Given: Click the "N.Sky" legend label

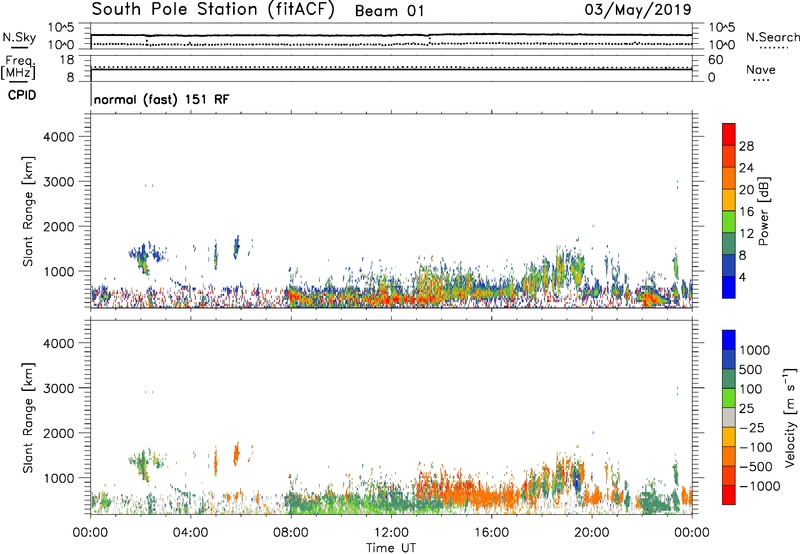Looking at the screenshot, I should coord(19,37).
